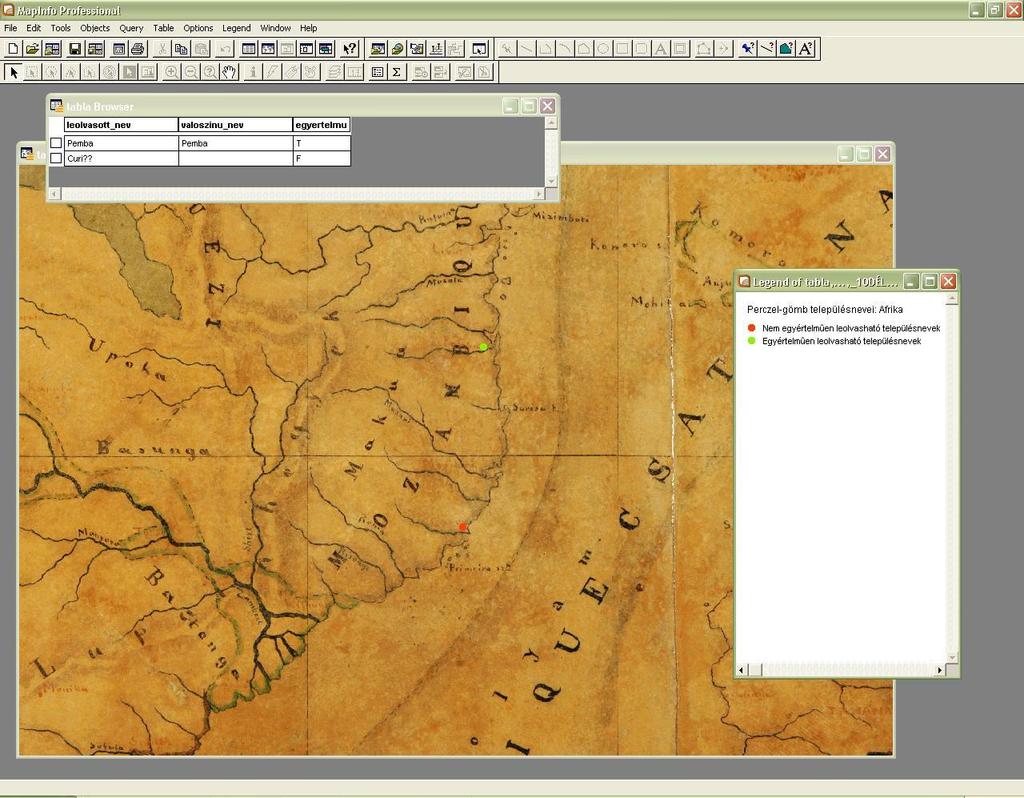
Task: Click the valoszinu_nev column header
Action: pyautogui.click(x=235, y=125)
